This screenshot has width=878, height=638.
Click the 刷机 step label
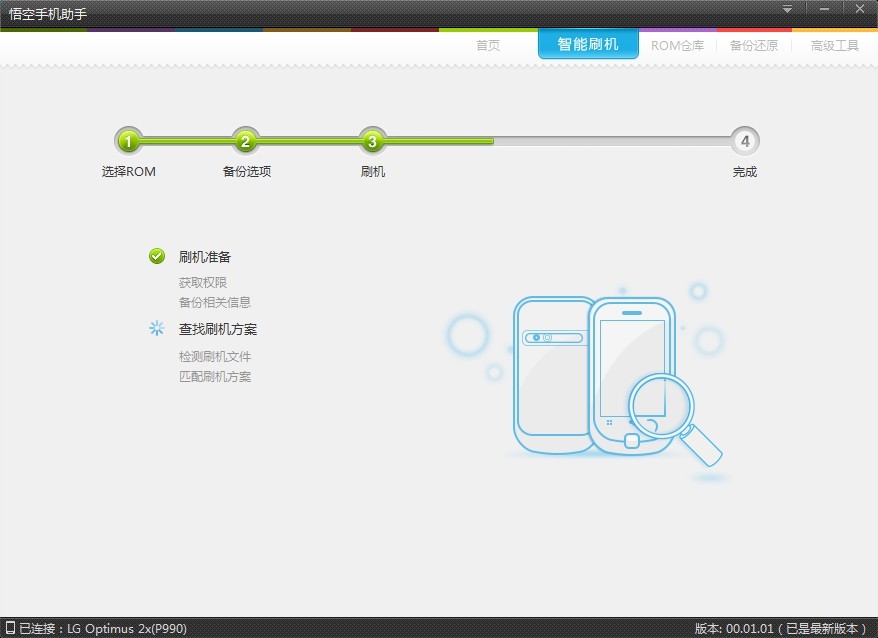(372, 171)
